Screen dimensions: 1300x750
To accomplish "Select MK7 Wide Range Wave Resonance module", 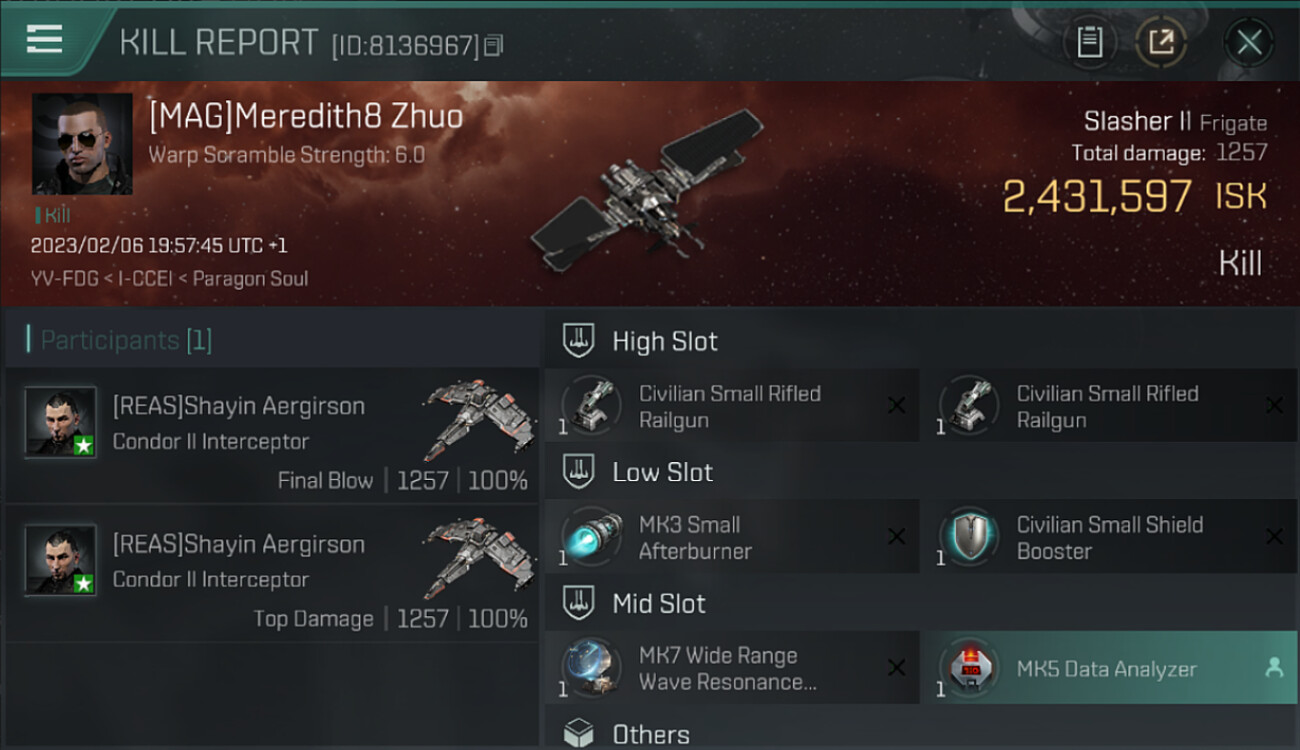I will [732, 668].
